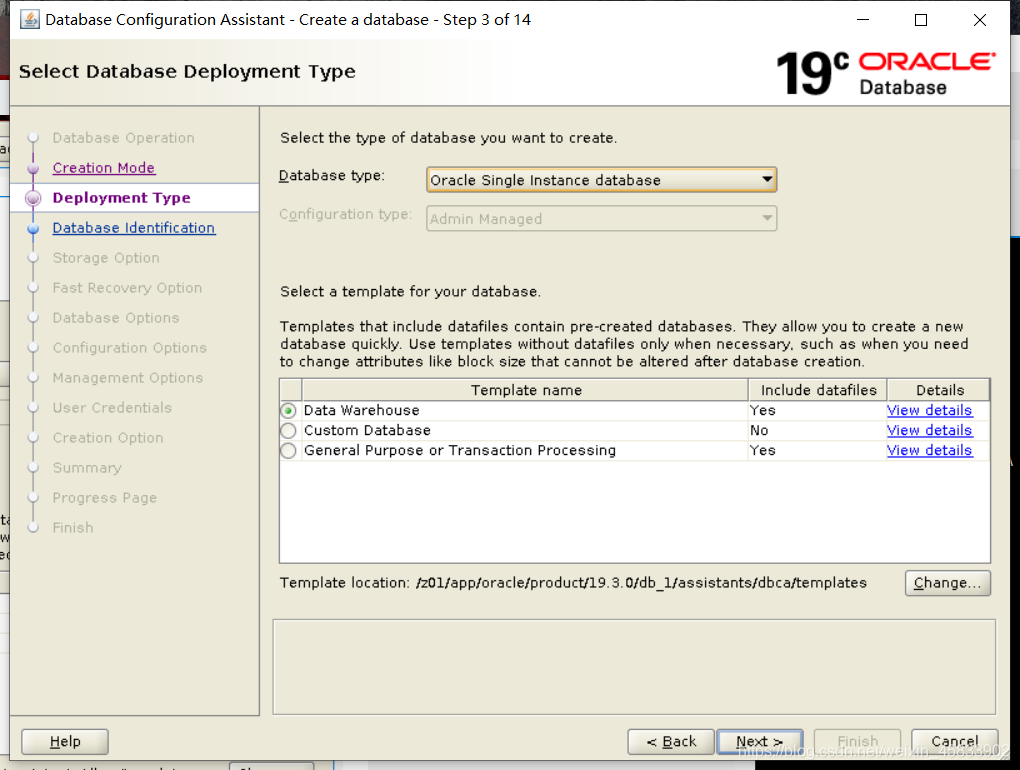Click the 'No' datafiles cell for Custom Database
Viewport: 1020px width, 770px height.
817,431
